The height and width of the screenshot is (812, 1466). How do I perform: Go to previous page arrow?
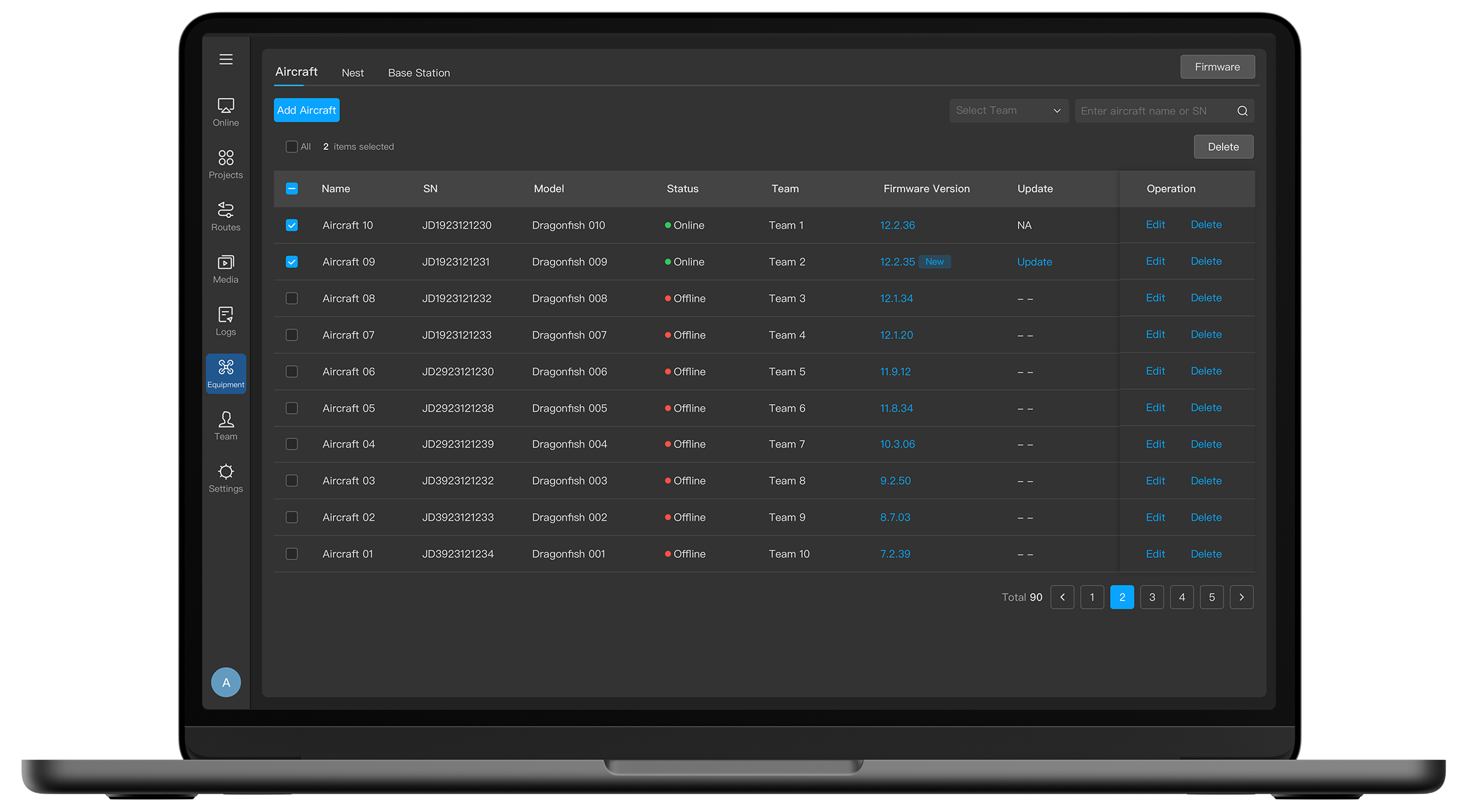(x=1062, y=597)
